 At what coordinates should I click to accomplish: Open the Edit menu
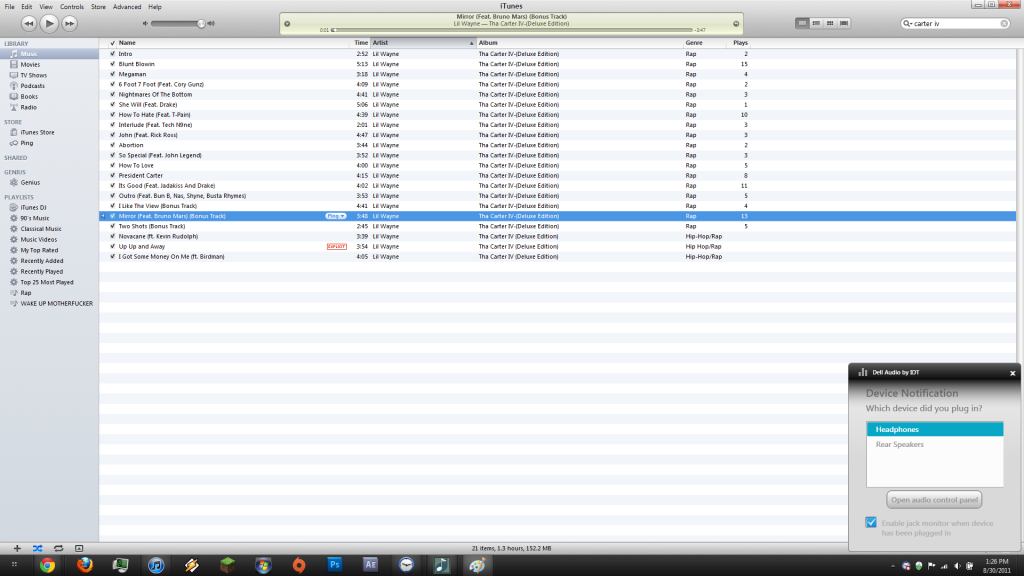(26, 7)
